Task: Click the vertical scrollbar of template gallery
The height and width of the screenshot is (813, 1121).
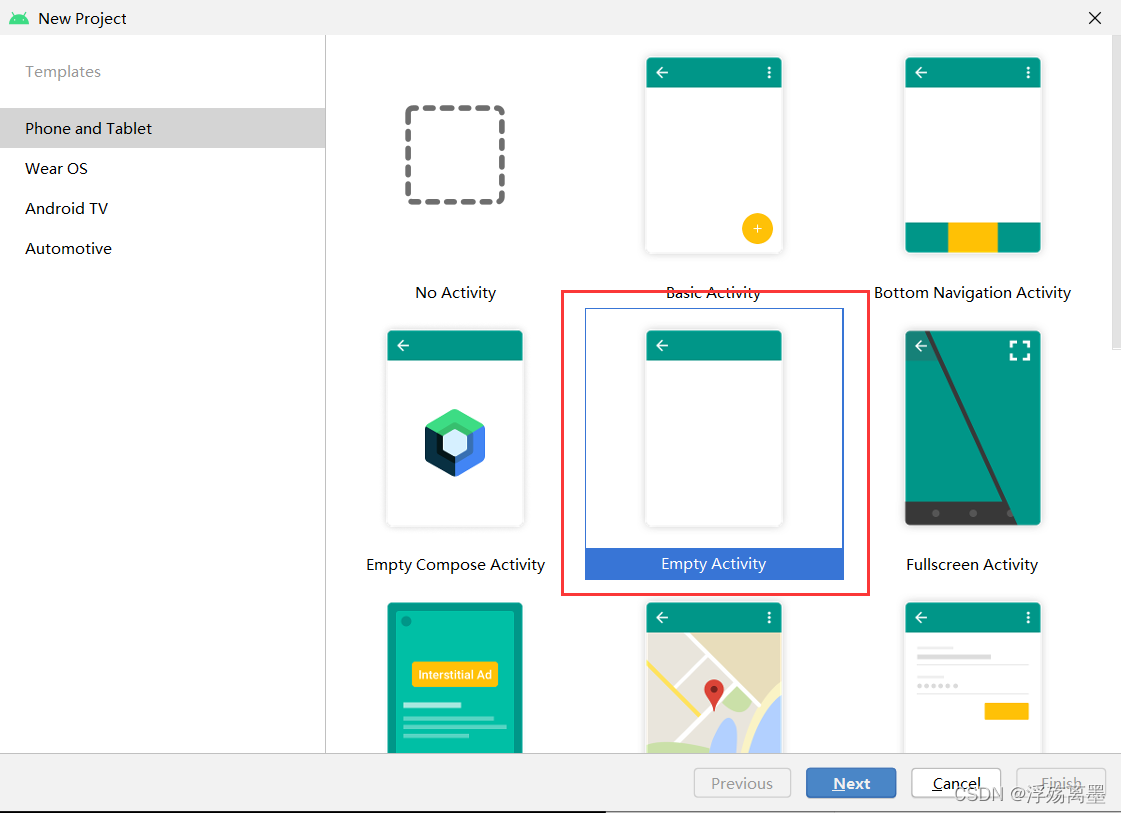Action: click(x=1116, y=192)
